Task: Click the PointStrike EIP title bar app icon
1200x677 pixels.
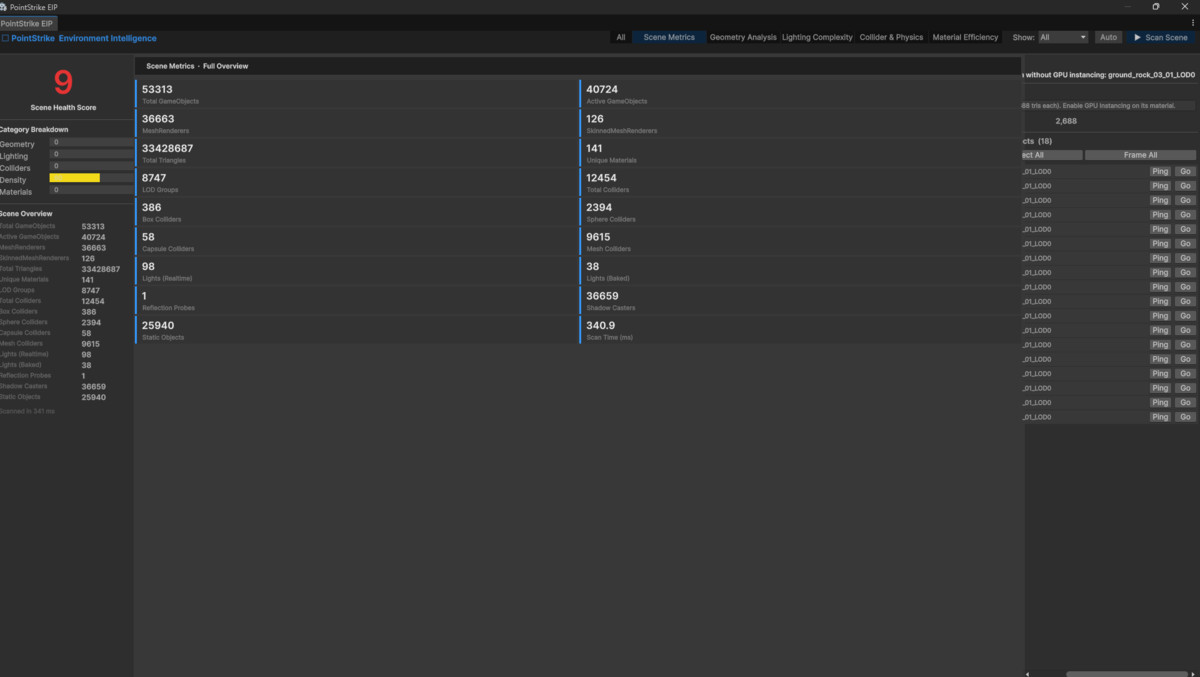Action: [x=4, y=7]
